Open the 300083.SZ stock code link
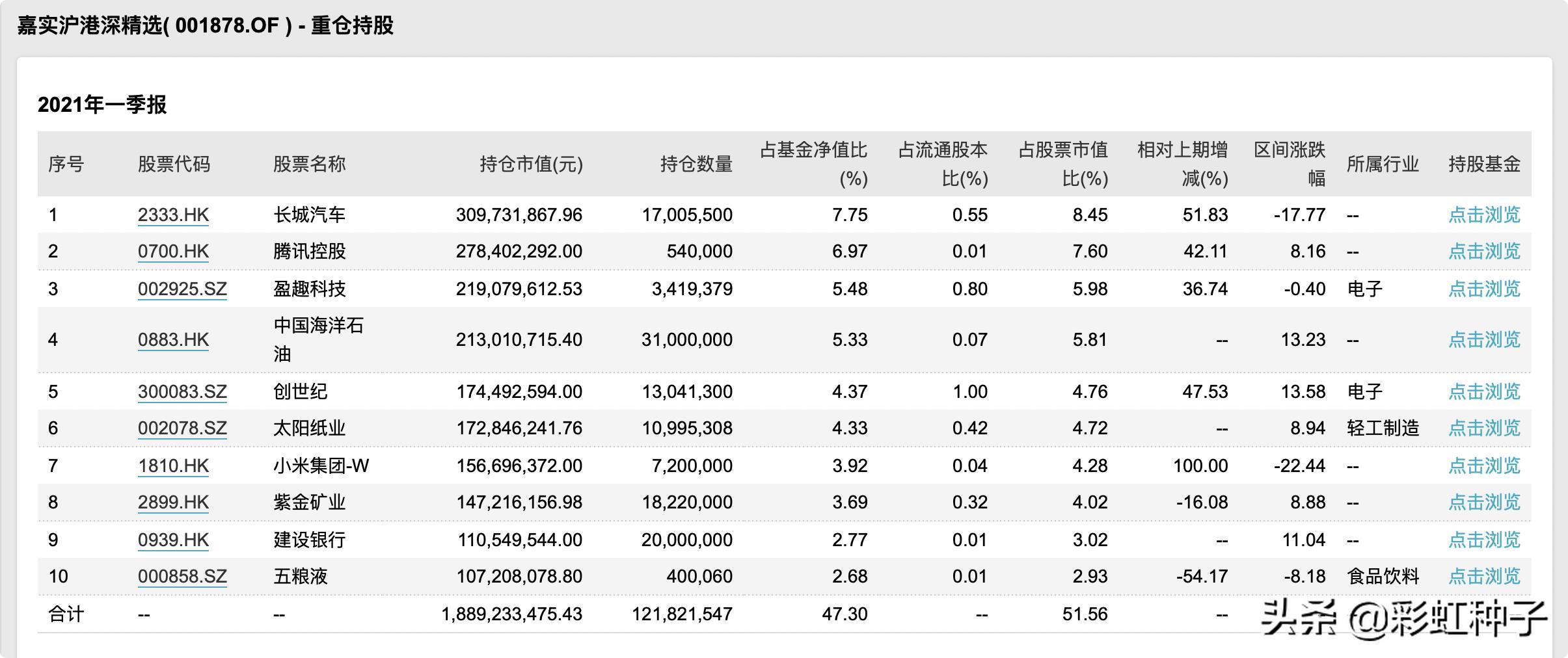This screenshot has height=658, width=1568. coord(182,391)
